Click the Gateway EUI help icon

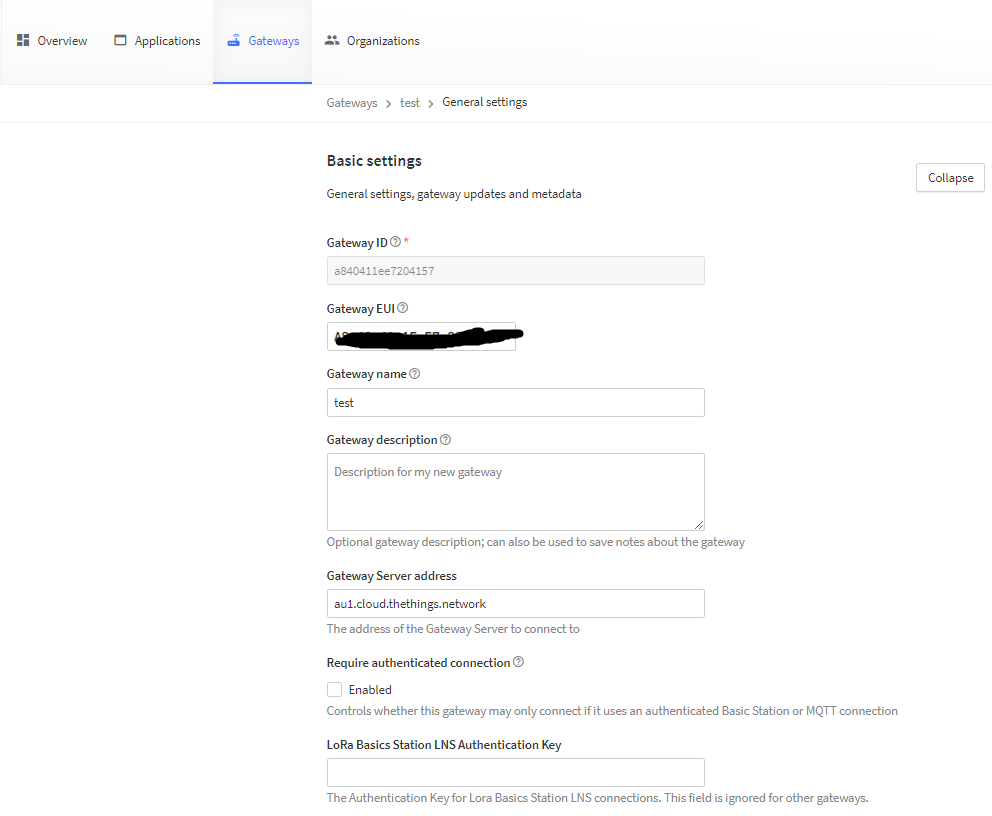(x=401, y=307)
